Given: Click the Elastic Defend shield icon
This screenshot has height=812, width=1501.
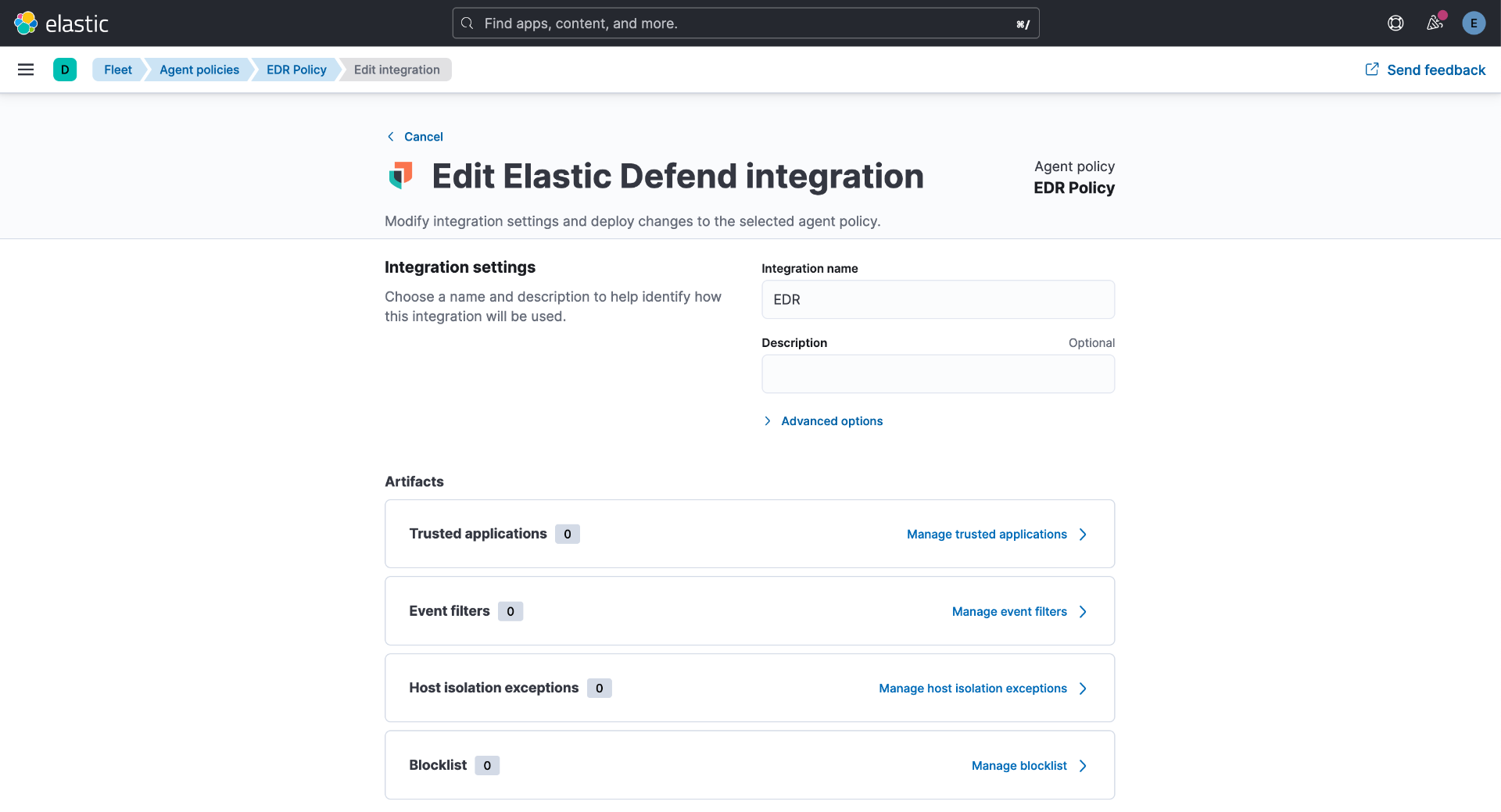Looking at the screenshot, I should tap(401, 176).
